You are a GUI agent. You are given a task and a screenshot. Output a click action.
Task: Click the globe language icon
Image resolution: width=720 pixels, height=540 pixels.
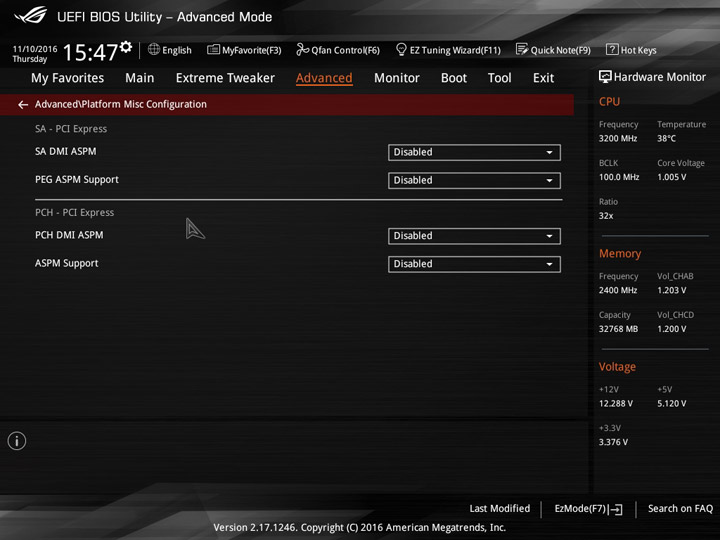[x=154, y=49]
